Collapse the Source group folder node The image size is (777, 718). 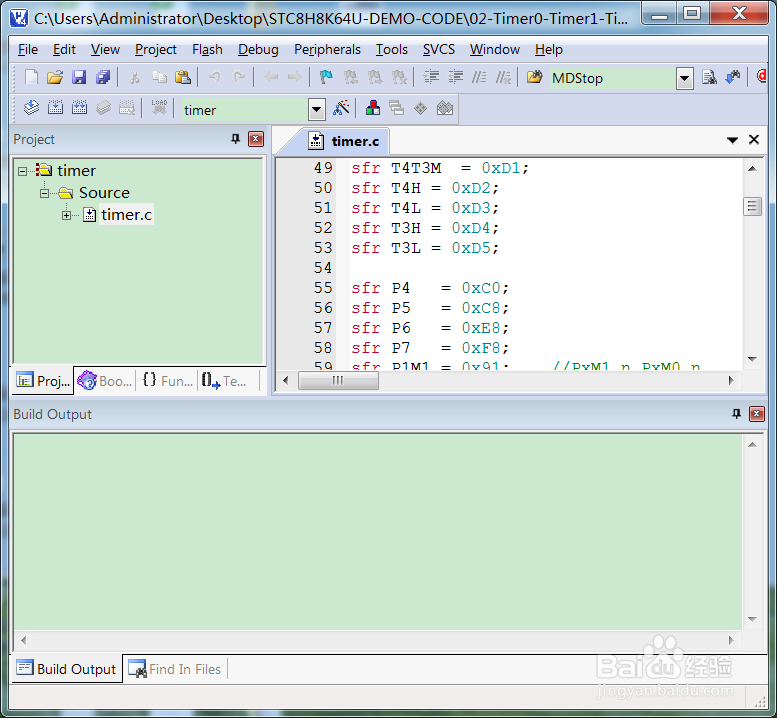(45, 193)
